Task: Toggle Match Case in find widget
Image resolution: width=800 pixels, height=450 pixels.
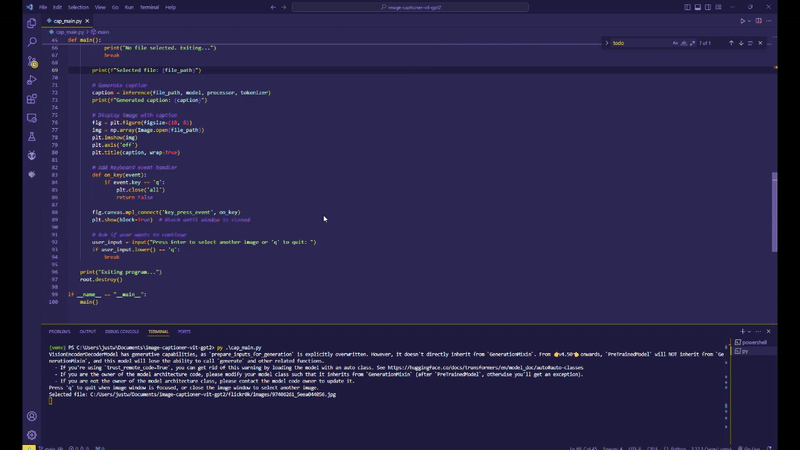Action: (x=675, y=43)
